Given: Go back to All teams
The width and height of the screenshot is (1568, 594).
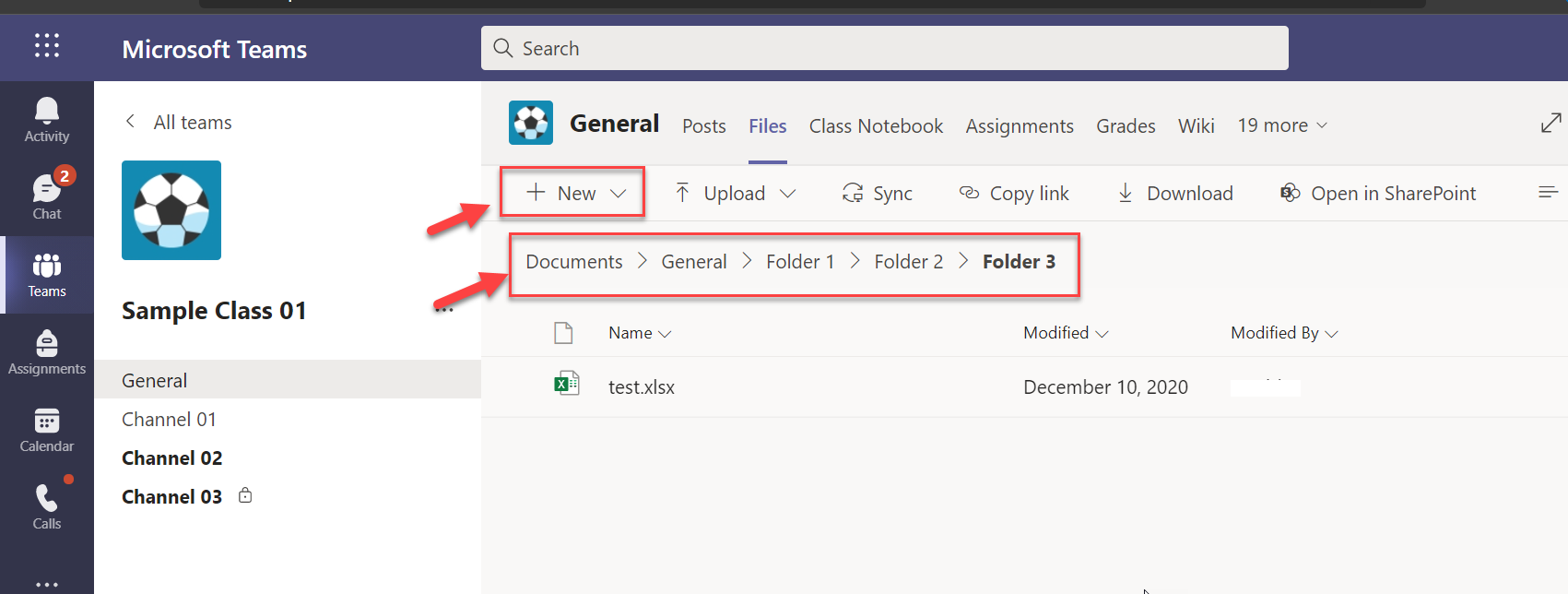Looking at the screenshot, I should tap(193, 122).
